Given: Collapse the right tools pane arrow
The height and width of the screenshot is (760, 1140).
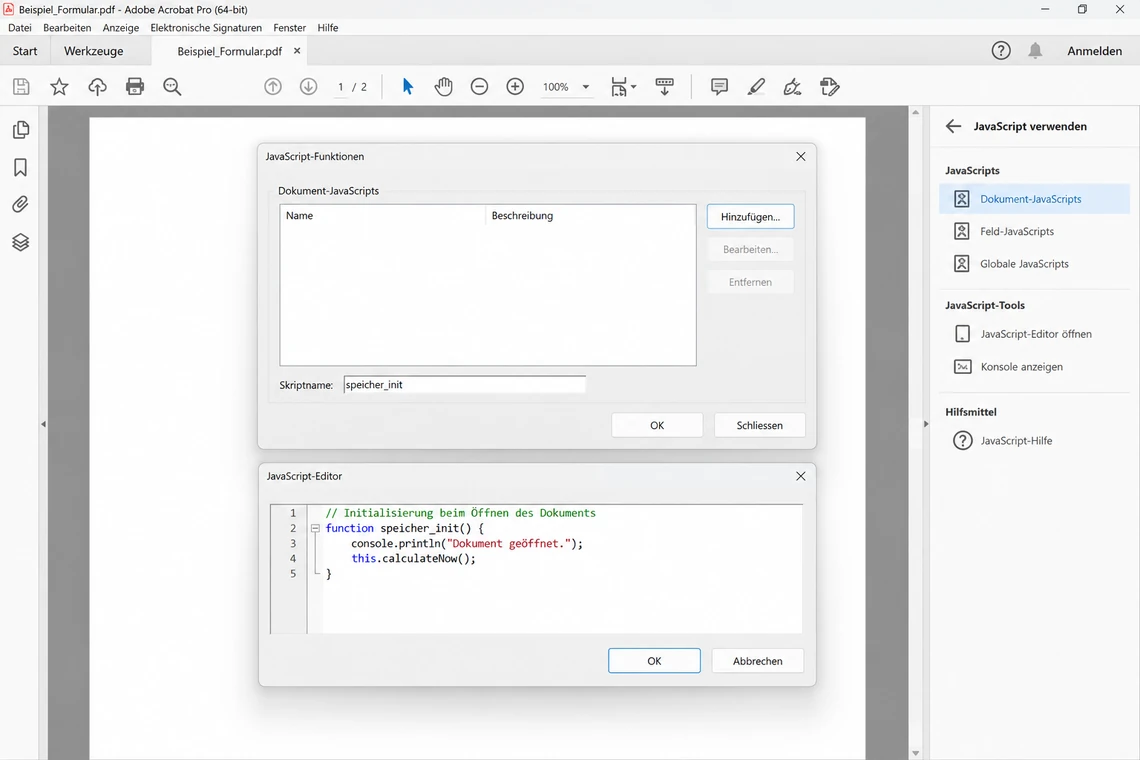Looking at the screenshot, I should 926,424.
